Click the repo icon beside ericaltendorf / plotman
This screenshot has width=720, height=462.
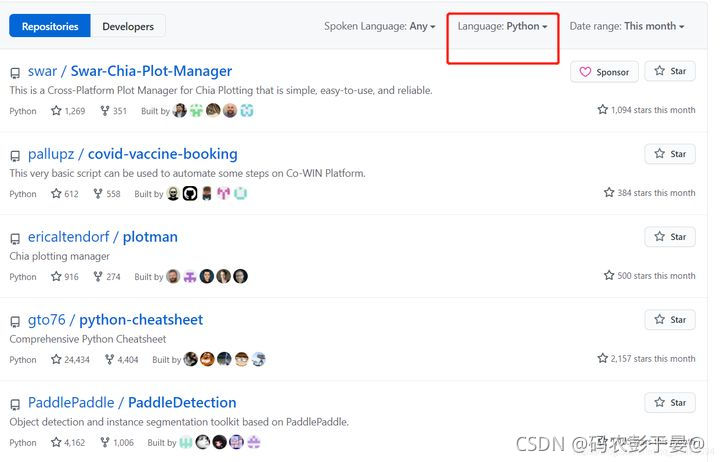[15, 238]
